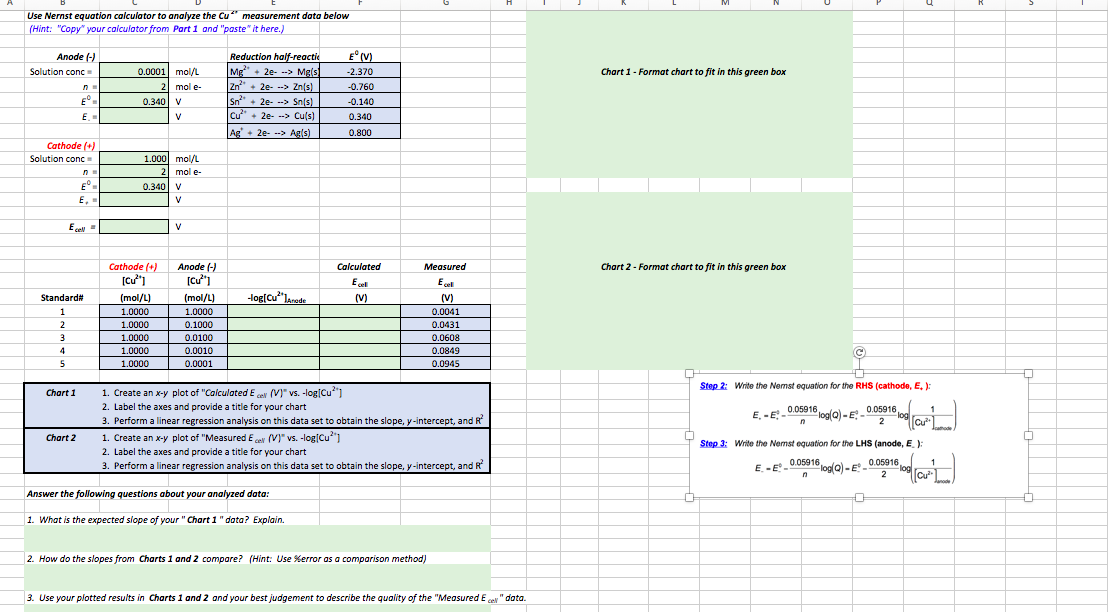Screen dimensions: 1108x612
Task: Click the E° value -0.760
Action: click(x=360, y=86)
